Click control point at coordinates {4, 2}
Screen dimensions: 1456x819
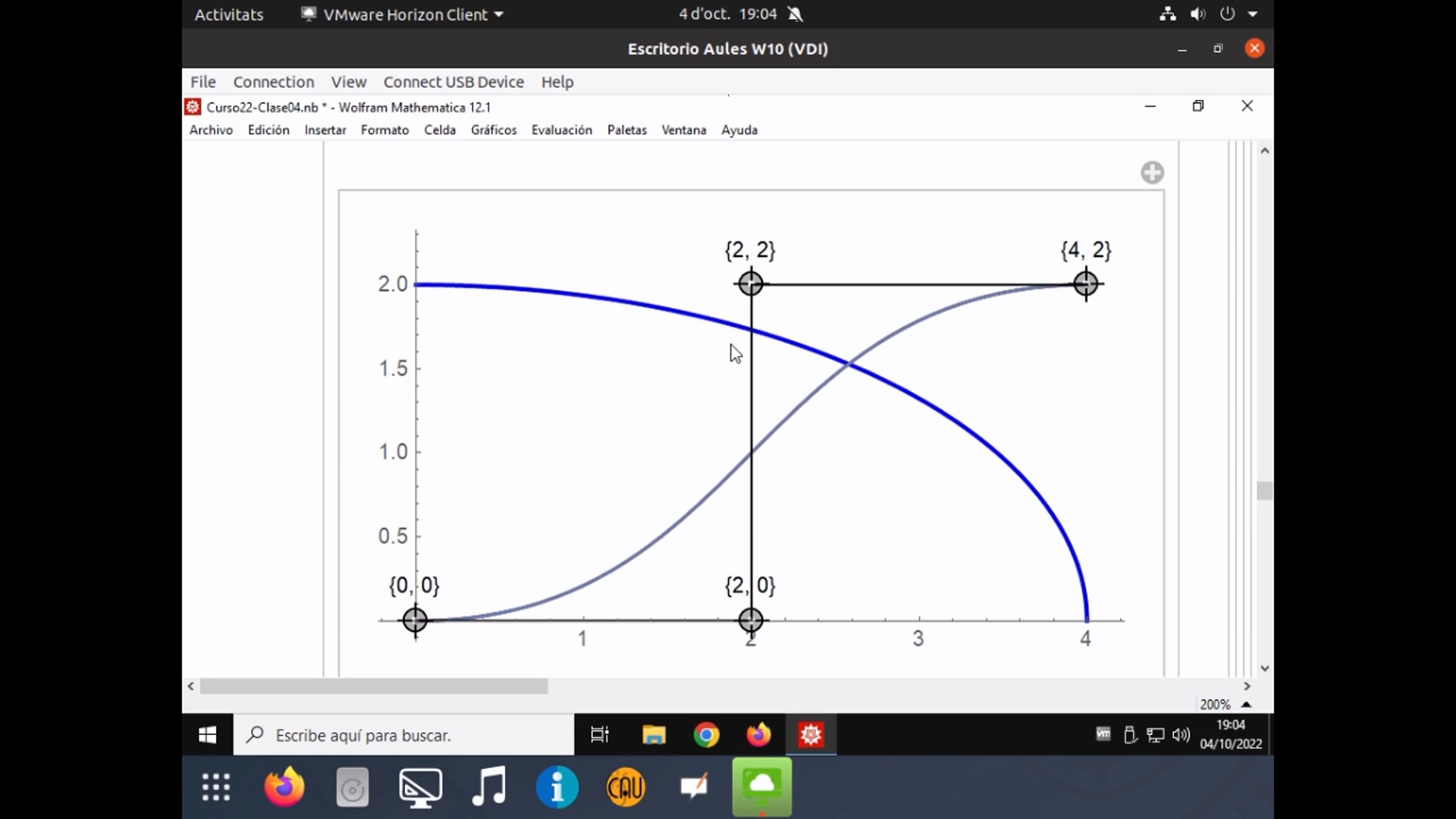[x=1086, y=284]
